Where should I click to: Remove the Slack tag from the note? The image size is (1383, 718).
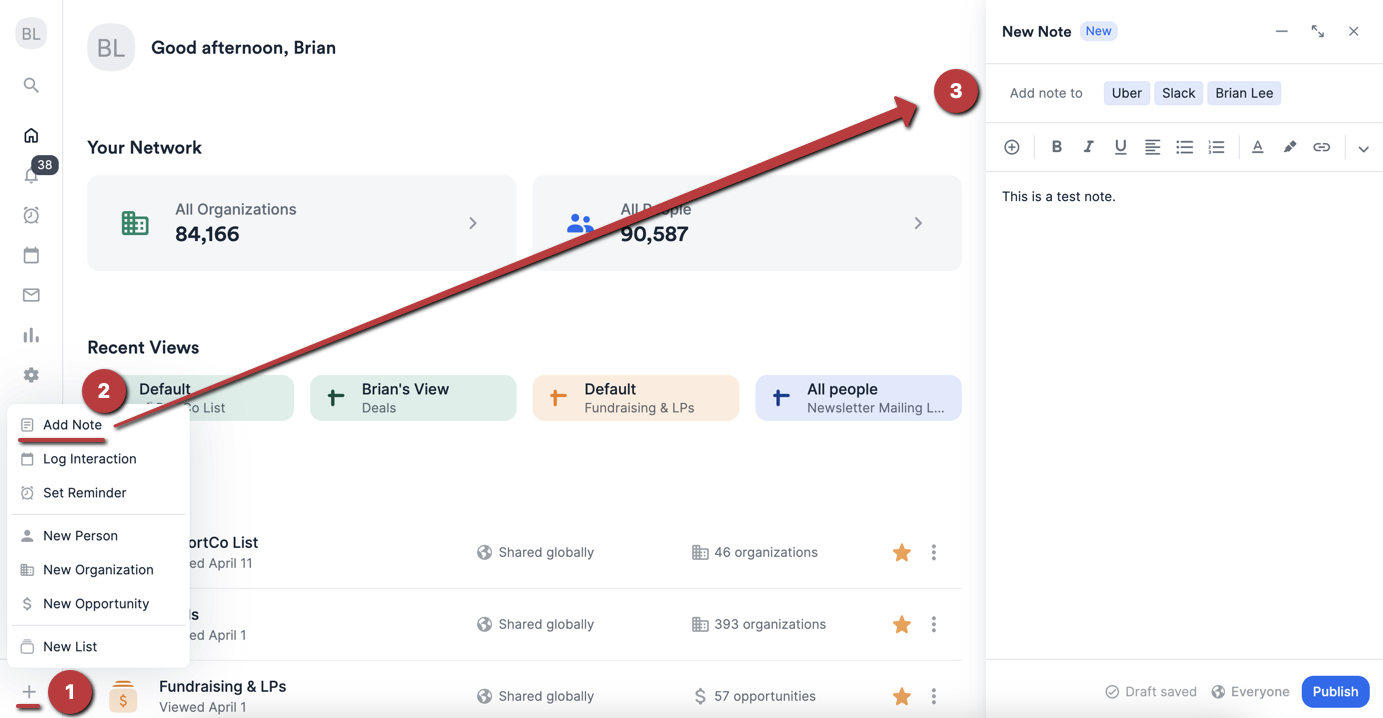tap(1178, 92)
